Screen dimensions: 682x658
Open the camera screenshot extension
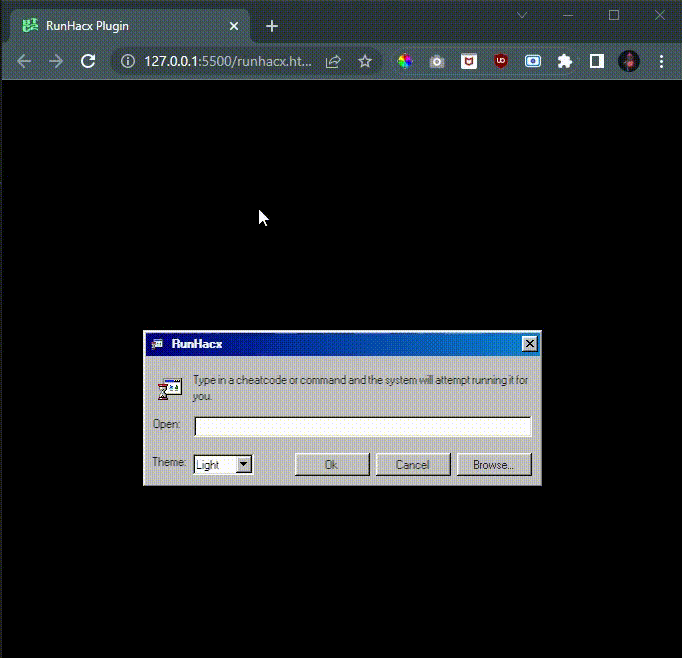(437, 62)
